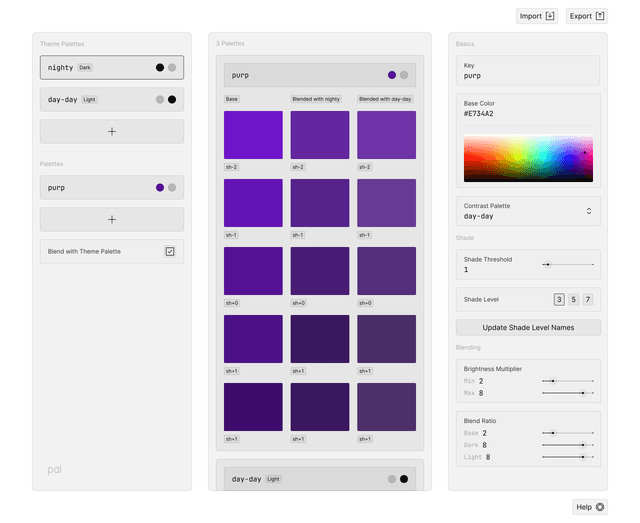Add a new palette below purp
Screen dimensions: 640x523
pos(112,220)
